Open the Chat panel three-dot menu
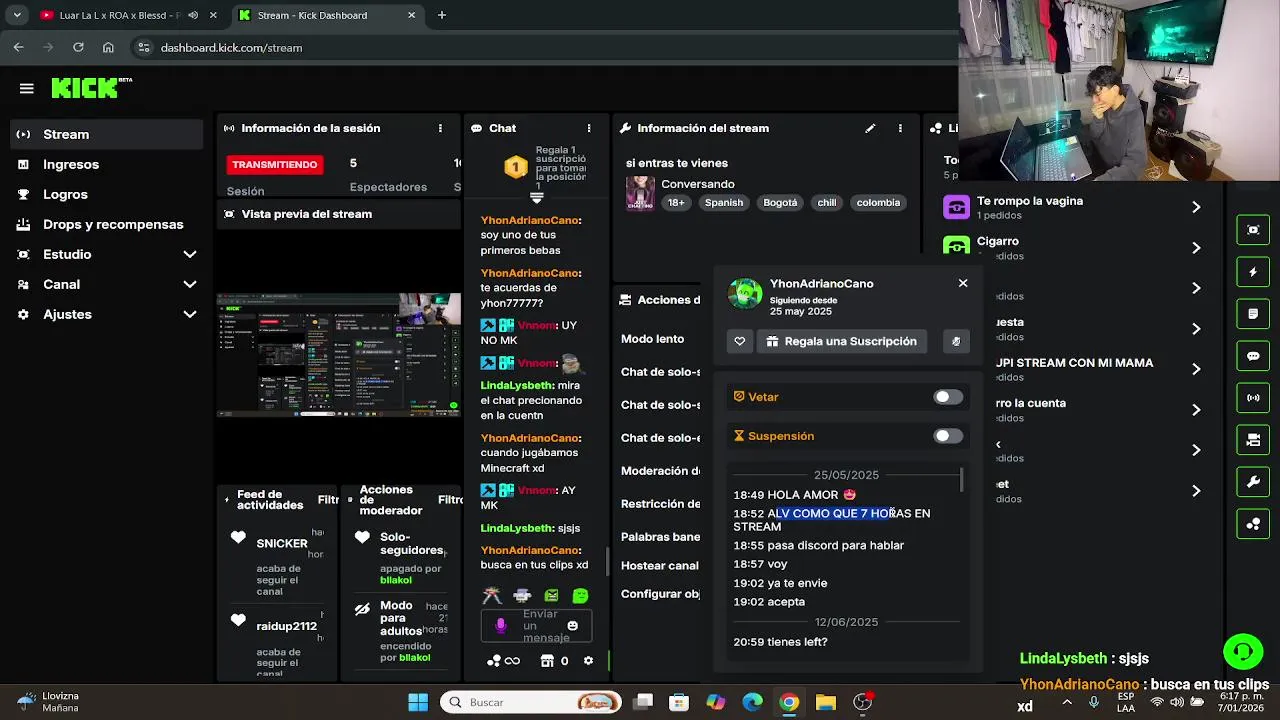 (x=589, y=128)
